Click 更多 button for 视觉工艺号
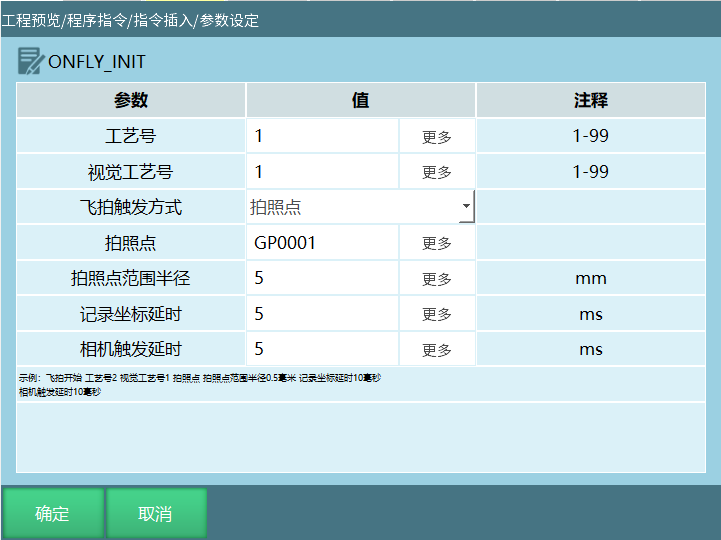Viewport: 721px width, 540px height. [x=437, y=172]
